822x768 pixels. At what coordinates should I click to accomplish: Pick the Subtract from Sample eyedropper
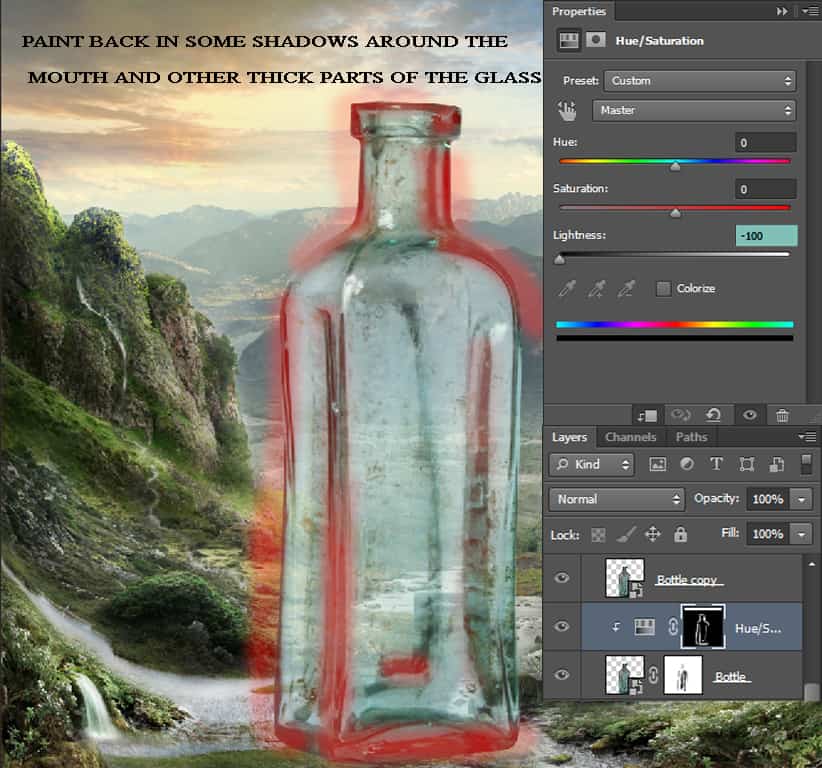(x=626, y=288)
